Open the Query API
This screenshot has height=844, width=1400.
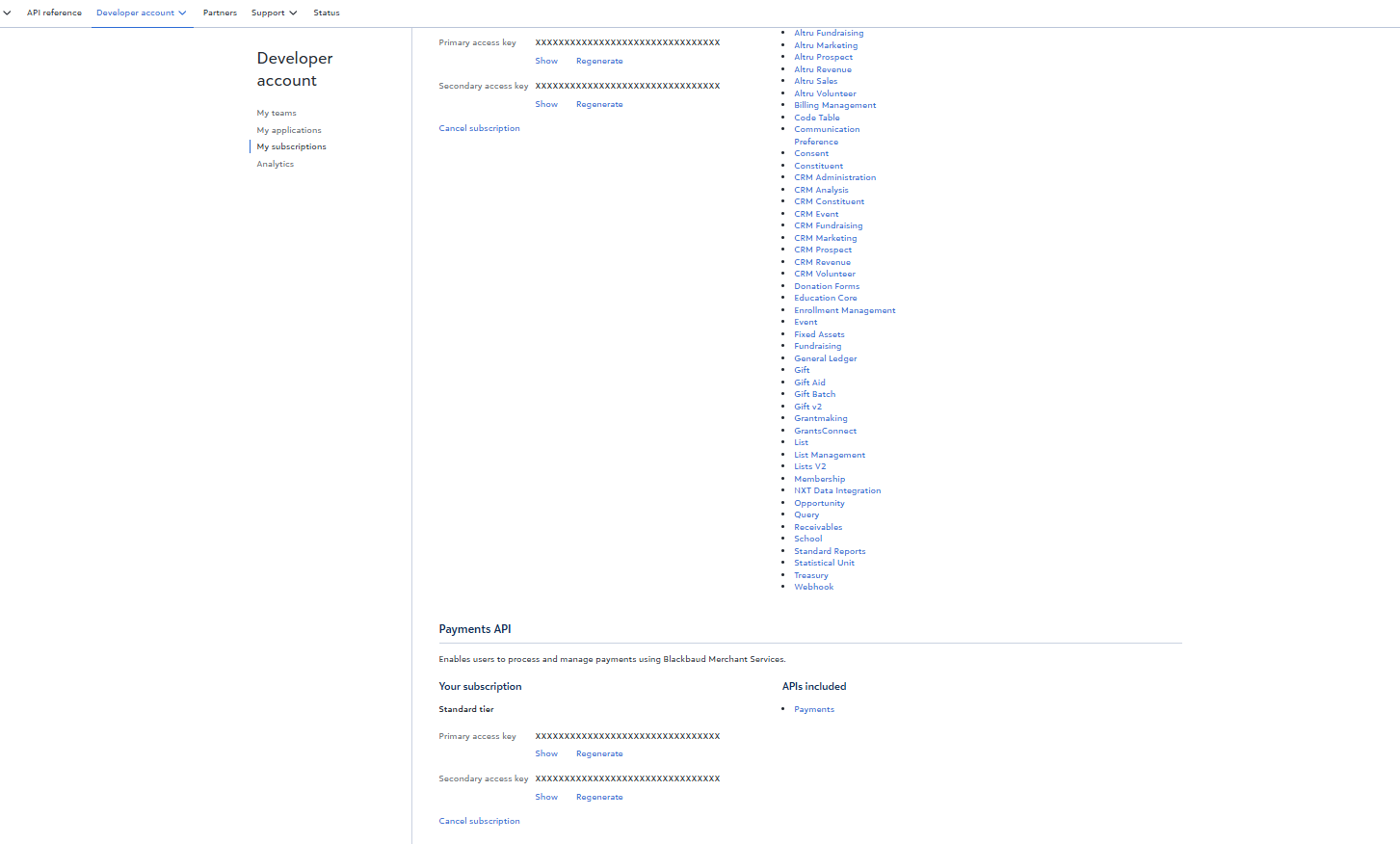tap(806, 514)
